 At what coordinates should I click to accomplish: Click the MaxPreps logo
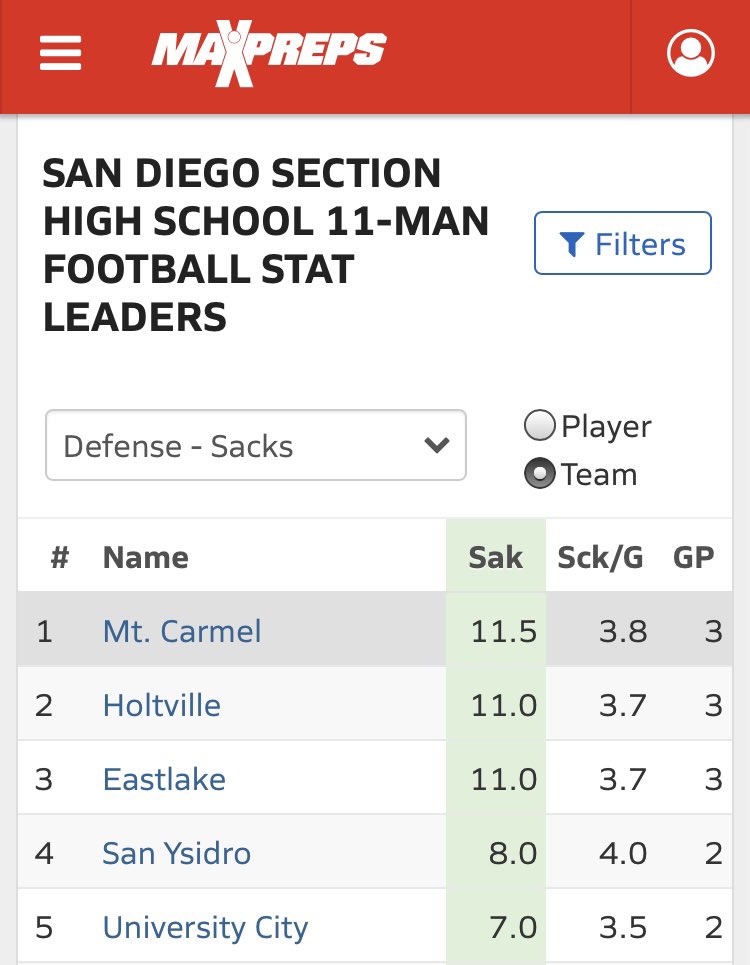[269, 52]
